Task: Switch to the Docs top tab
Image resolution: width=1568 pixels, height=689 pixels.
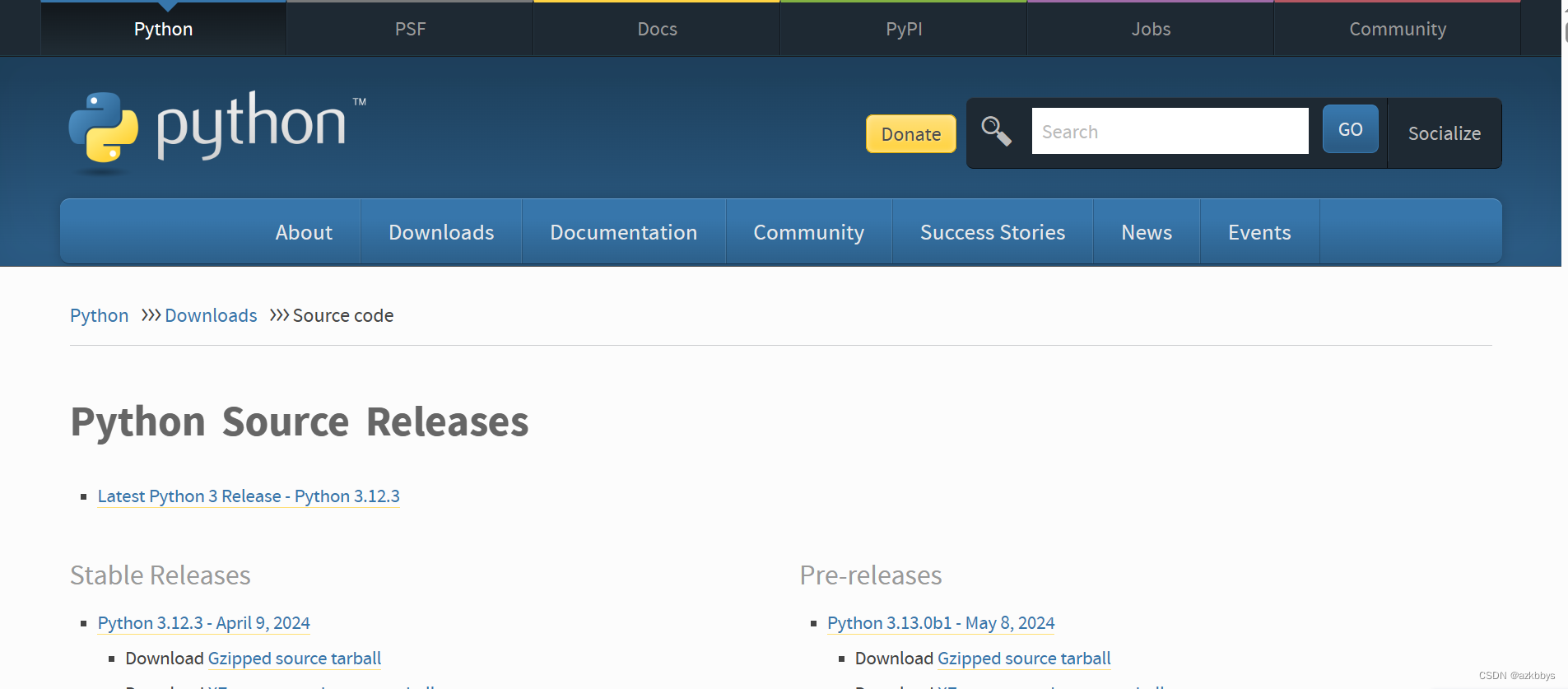Action: [x=657, y=29]
